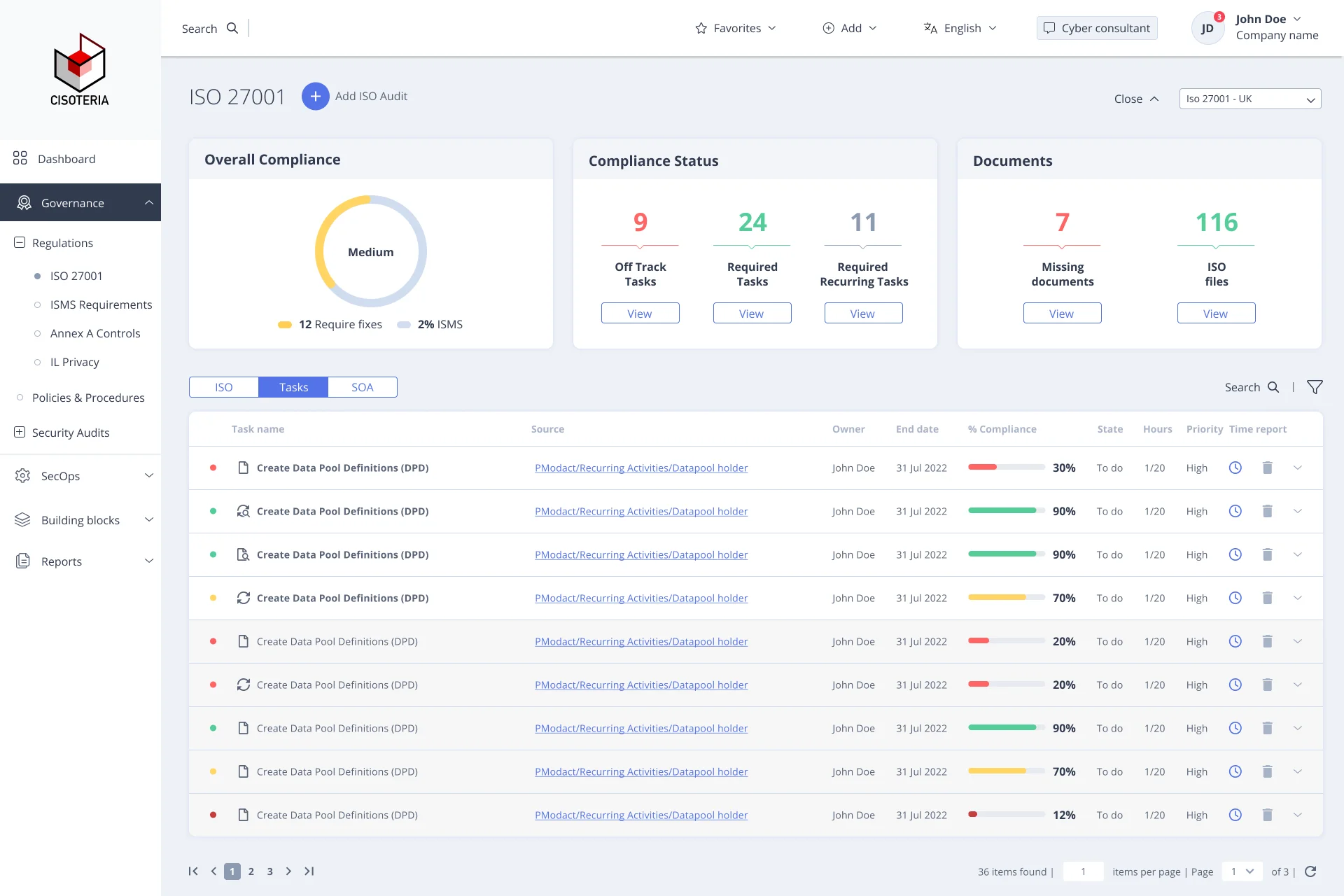
Task: View the ISO files
Action: point(1216,313)
